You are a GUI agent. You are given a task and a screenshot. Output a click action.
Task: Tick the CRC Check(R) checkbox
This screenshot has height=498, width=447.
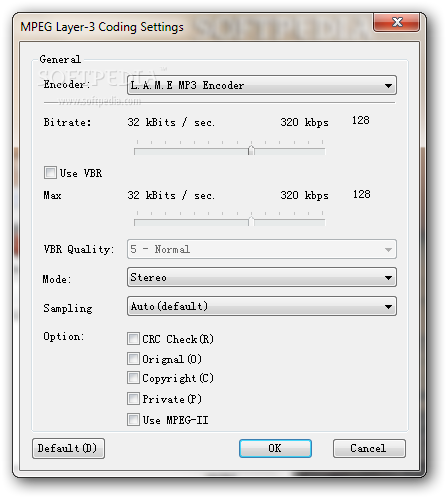[x=133, y=339]
